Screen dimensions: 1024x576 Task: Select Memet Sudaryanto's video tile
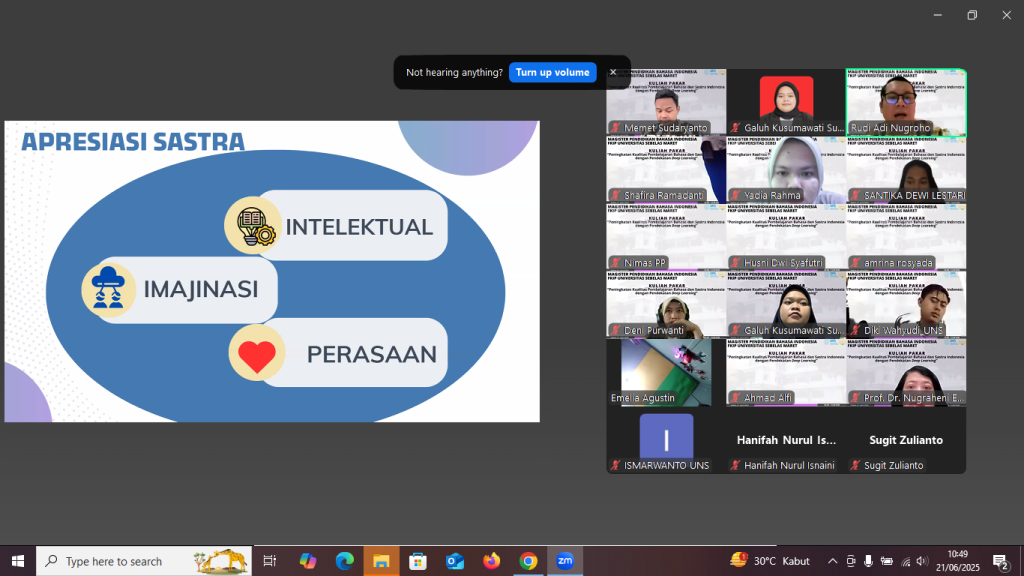[666, 102]
